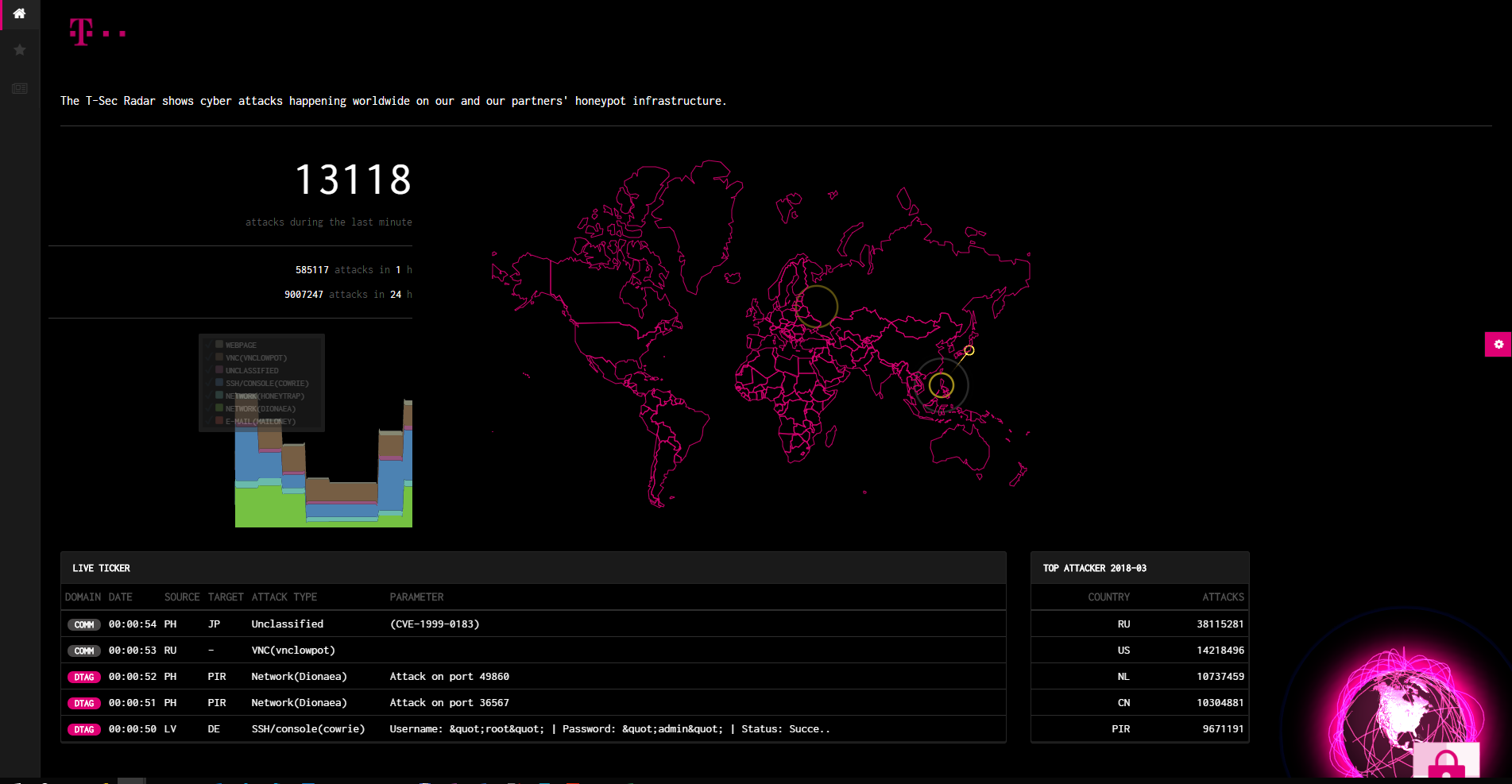Viewport: 1512px width, 784px height.
Task: Click the DTAG badge at 00:00:52
Action: (x=84, y=677)
